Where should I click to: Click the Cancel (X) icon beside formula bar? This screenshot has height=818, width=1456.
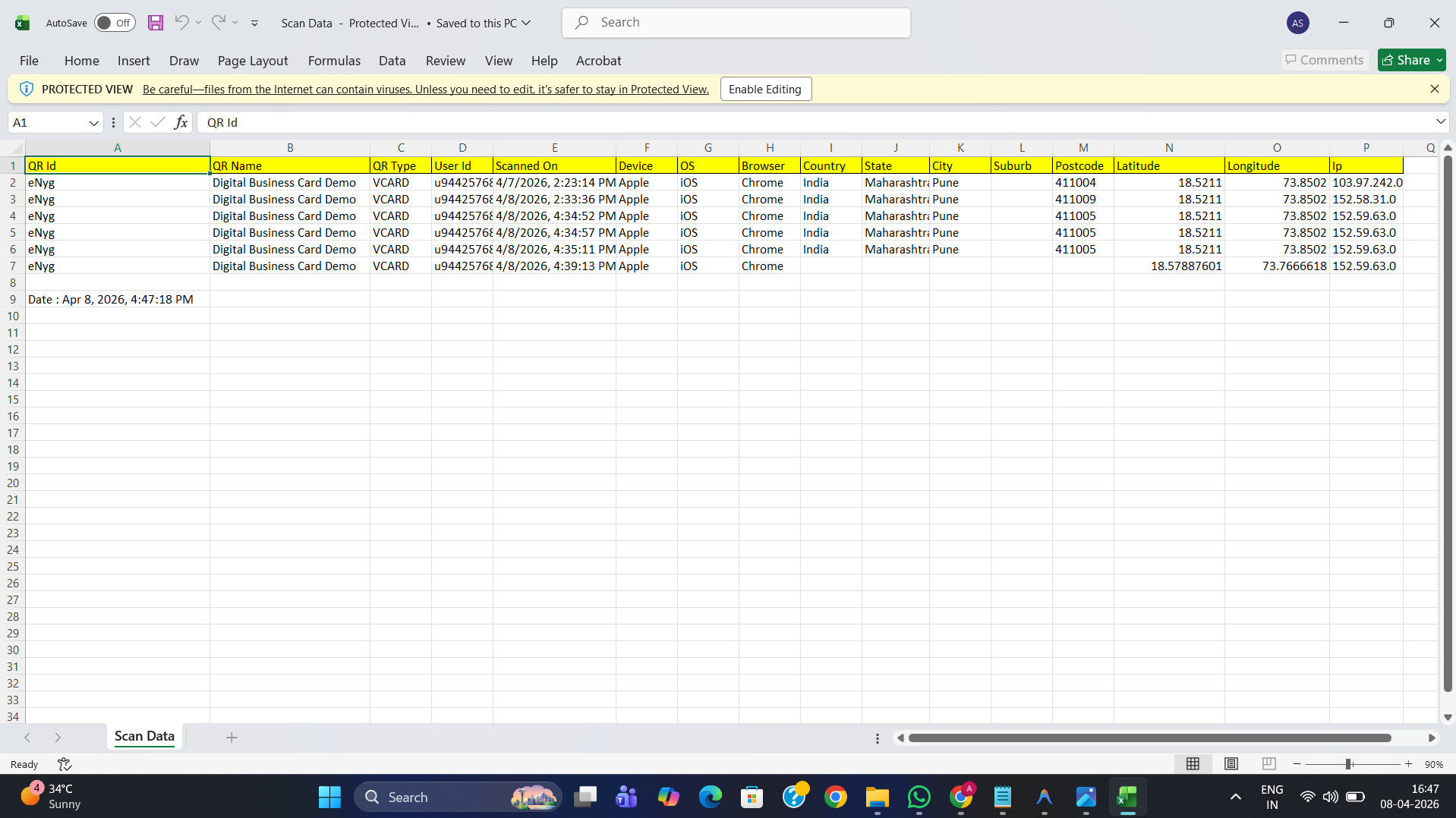[134, 121]
